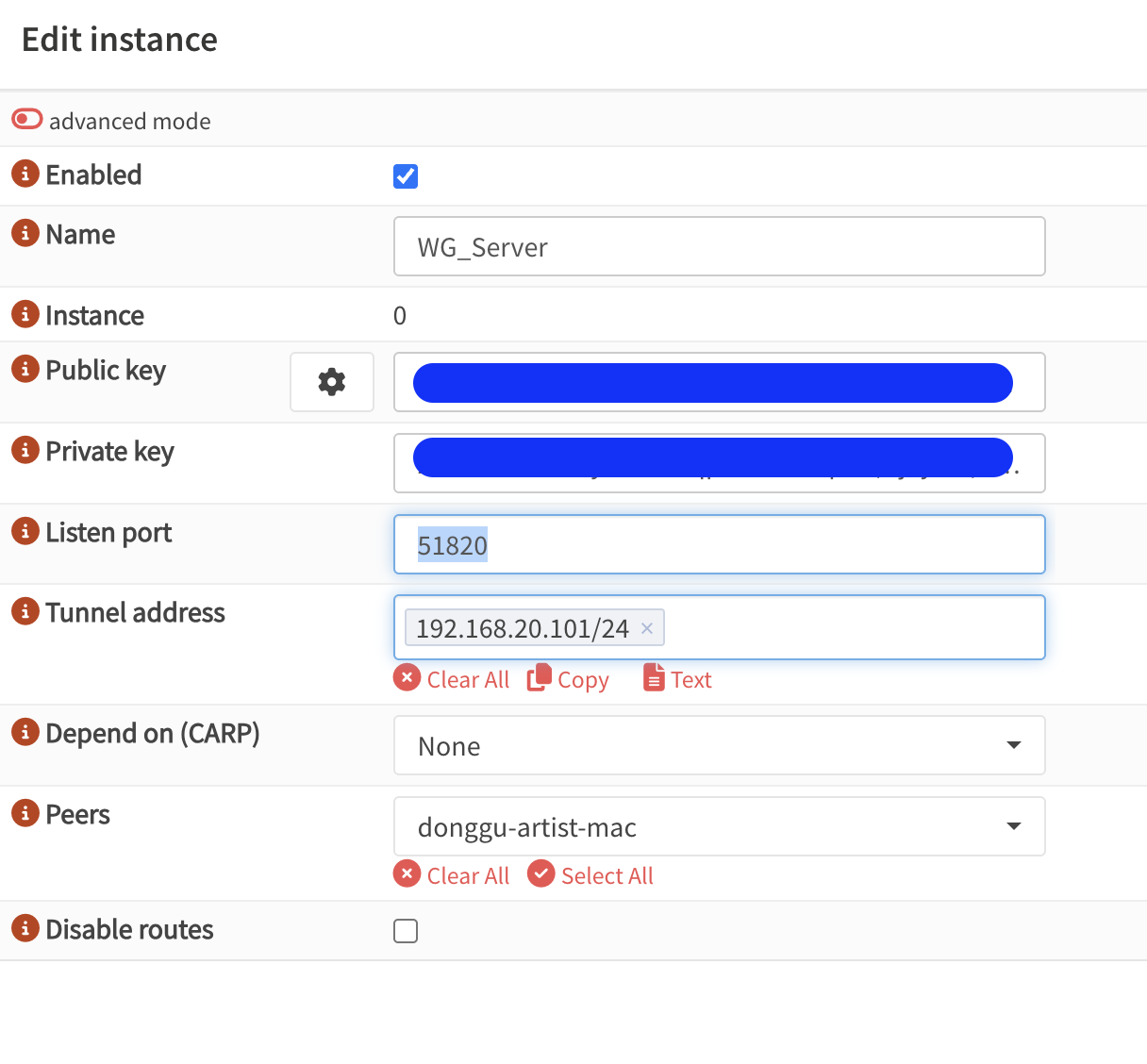This screenshot has width=1147, height=1064.
Task: Click into the Name input field
Action: (x=719, y=247)
